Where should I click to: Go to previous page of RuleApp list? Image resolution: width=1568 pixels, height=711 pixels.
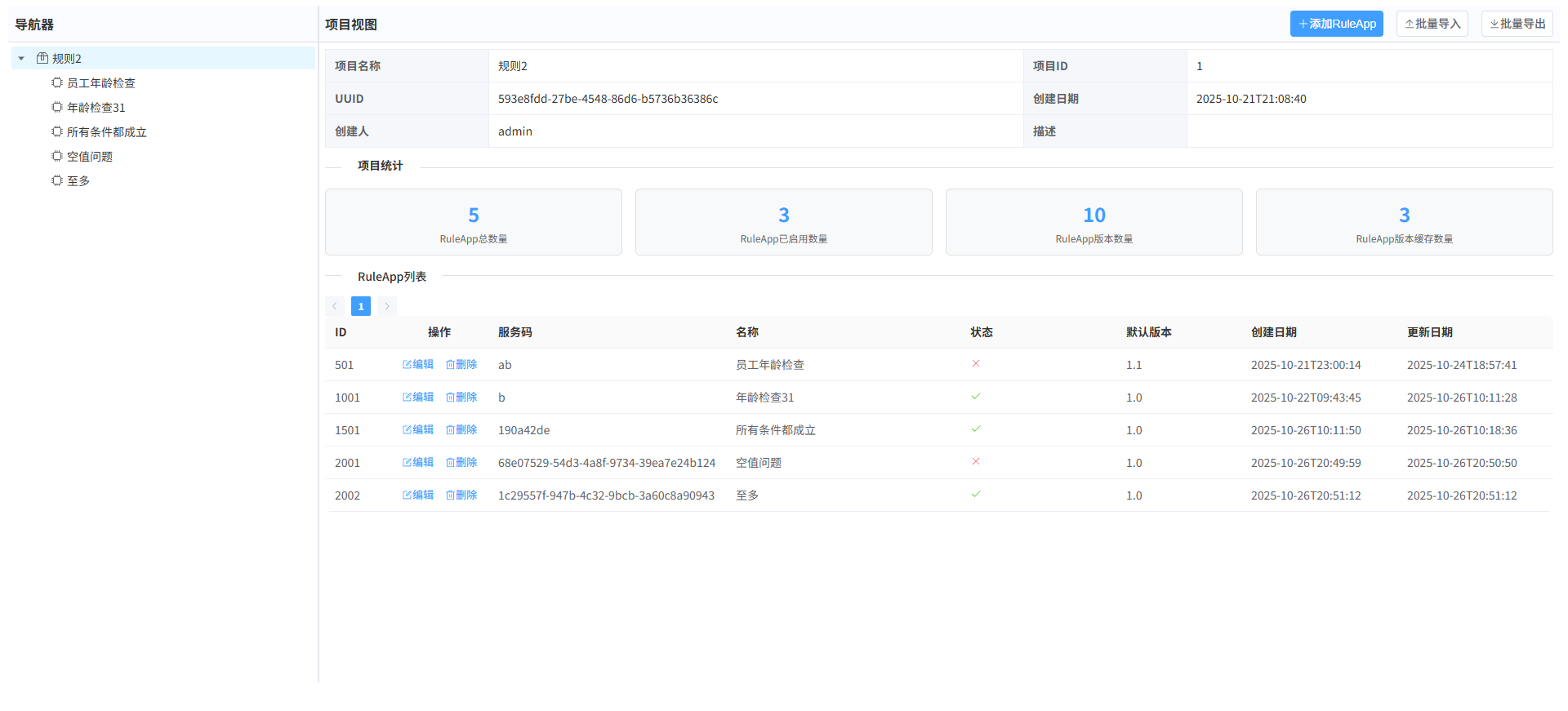335,306
